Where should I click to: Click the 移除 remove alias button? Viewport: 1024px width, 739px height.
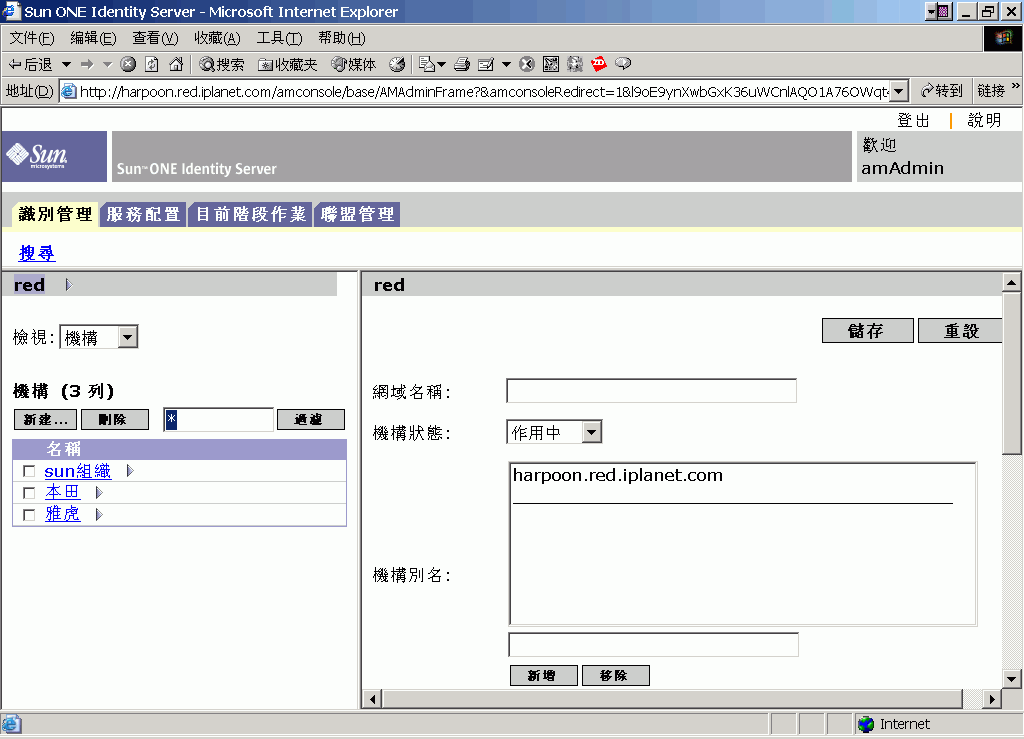[615, 675]
